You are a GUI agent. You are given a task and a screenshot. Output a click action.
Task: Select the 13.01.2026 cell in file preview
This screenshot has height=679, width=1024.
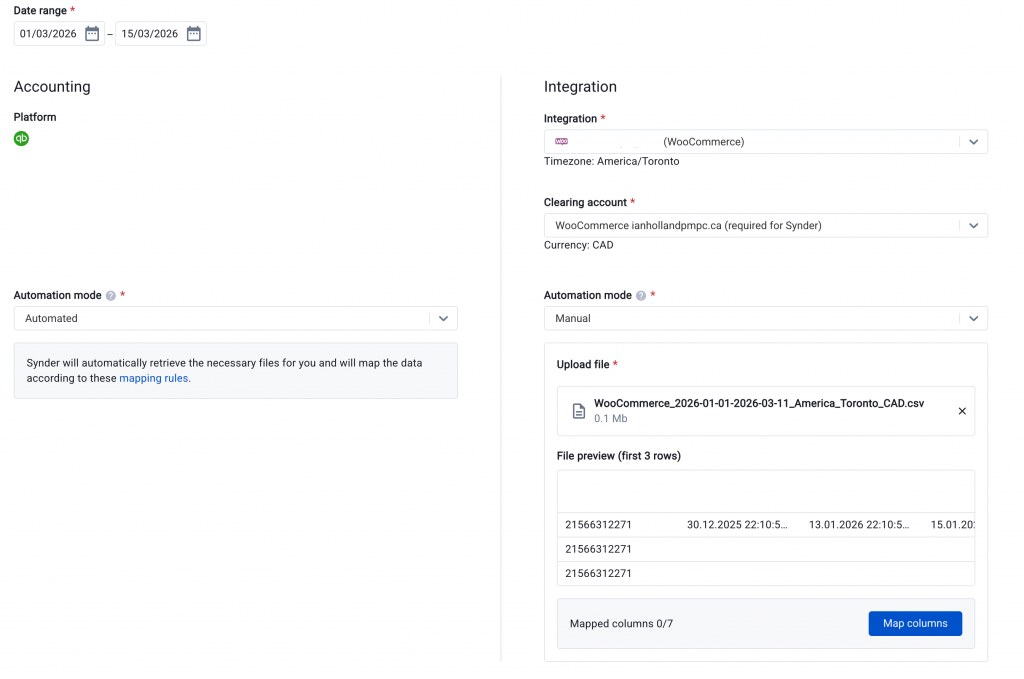858,525
